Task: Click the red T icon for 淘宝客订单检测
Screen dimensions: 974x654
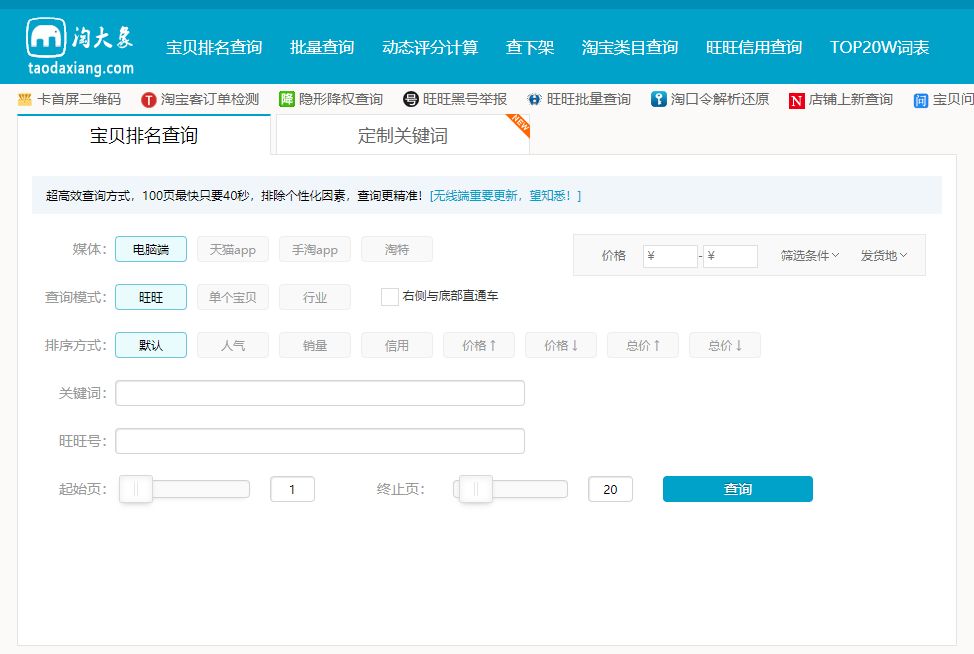Action: point(148,99)
